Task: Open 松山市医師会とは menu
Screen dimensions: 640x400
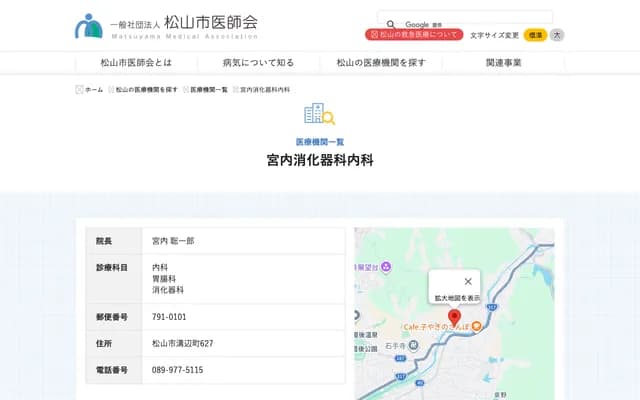Action: click(136, 62)
